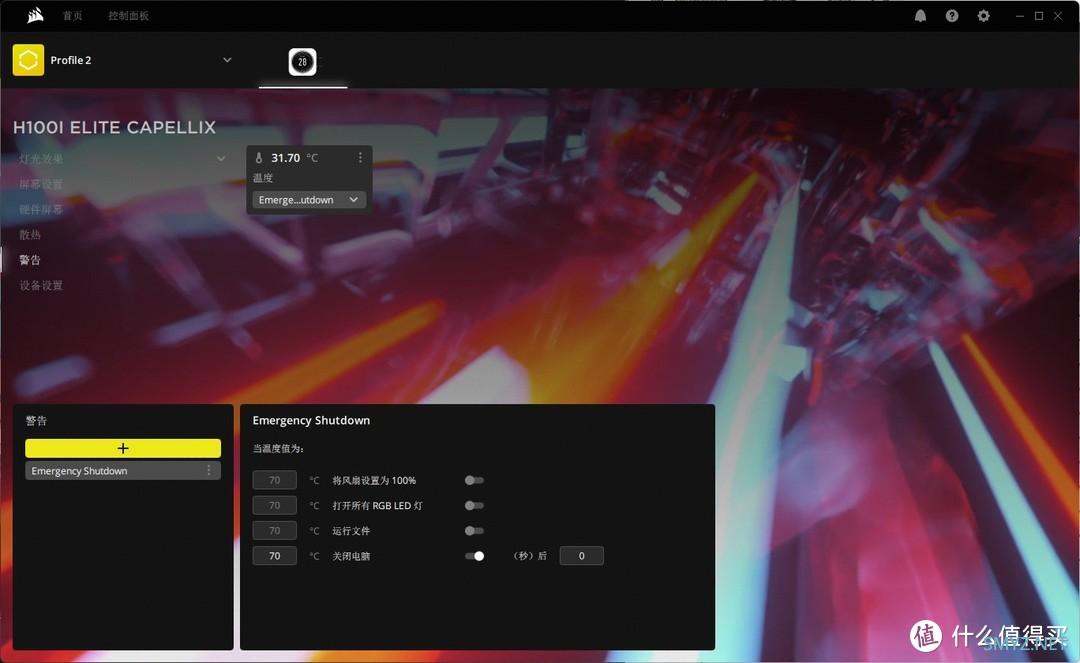Minimize the iCUE window

pos(1019,16)
